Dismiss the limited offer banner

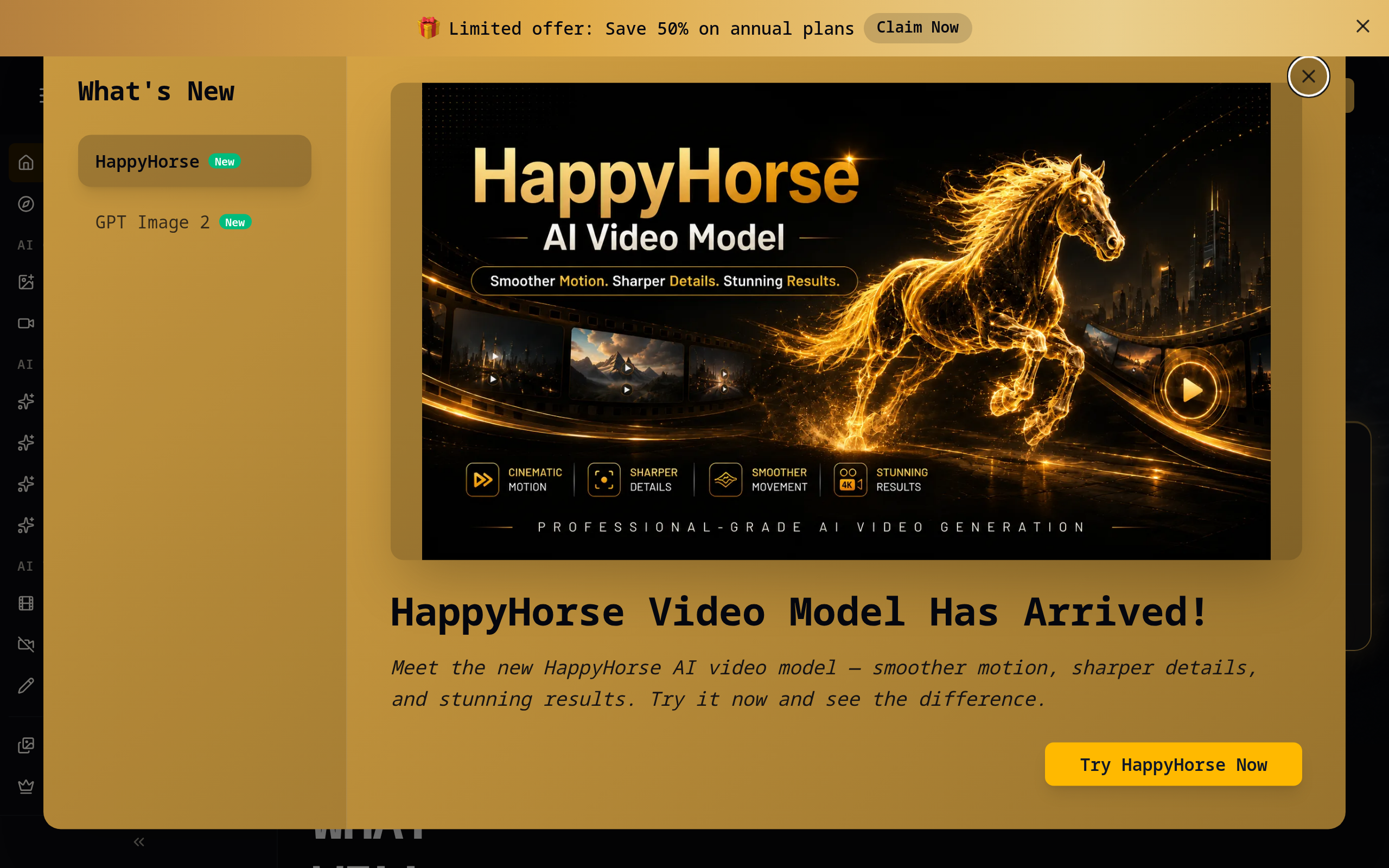pos(1362,27)
